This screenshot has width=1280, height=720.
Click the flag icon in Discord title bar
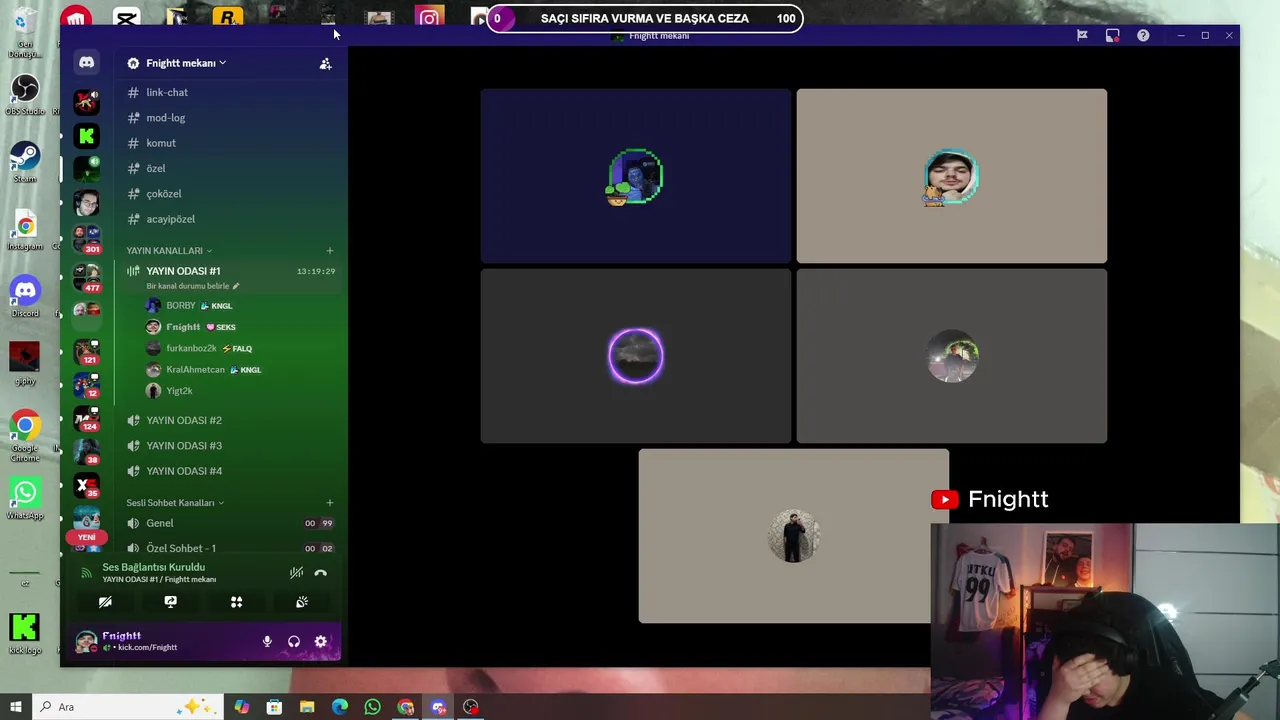1082,35
